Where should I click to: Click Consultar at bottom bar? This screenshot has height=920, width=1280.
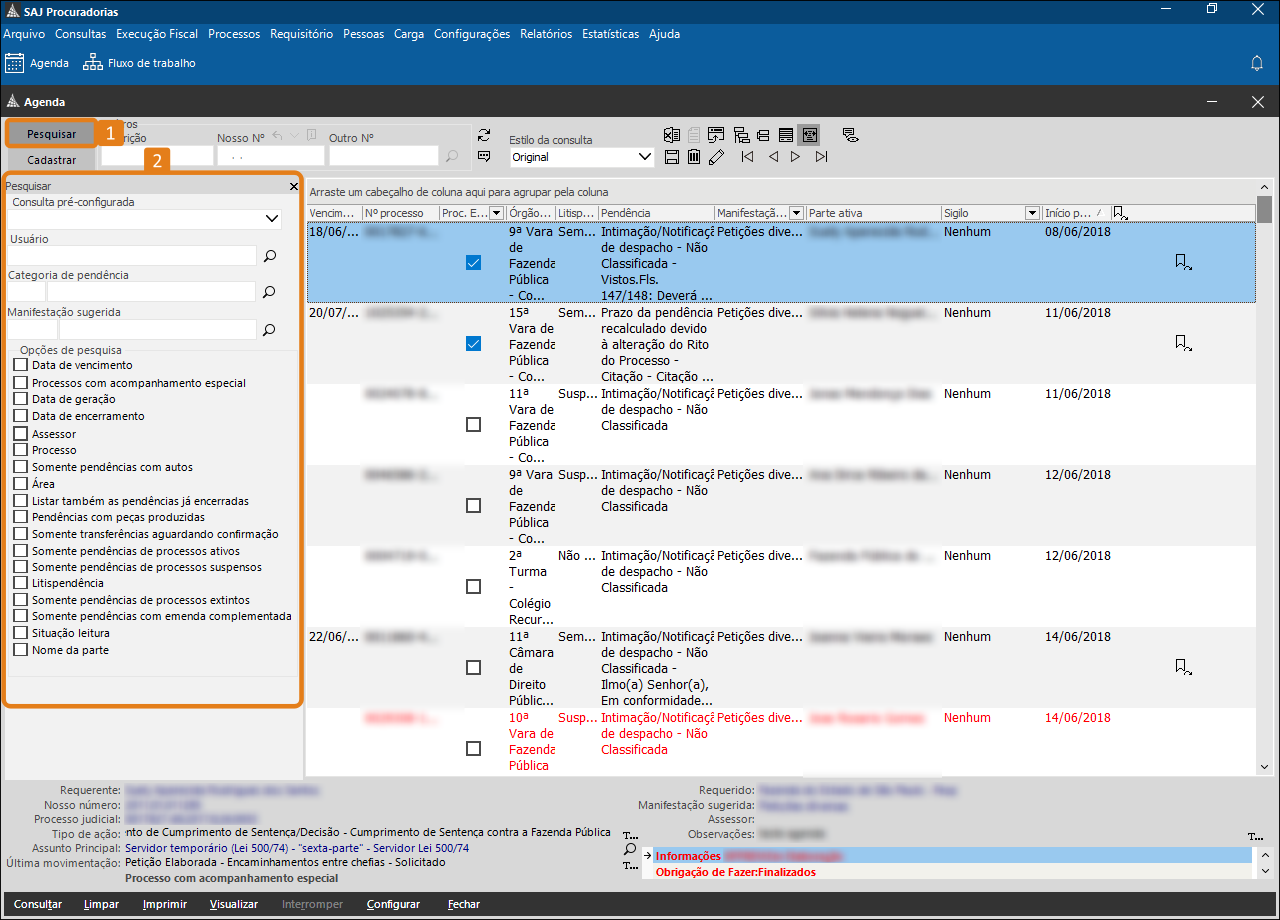(38, 904)
